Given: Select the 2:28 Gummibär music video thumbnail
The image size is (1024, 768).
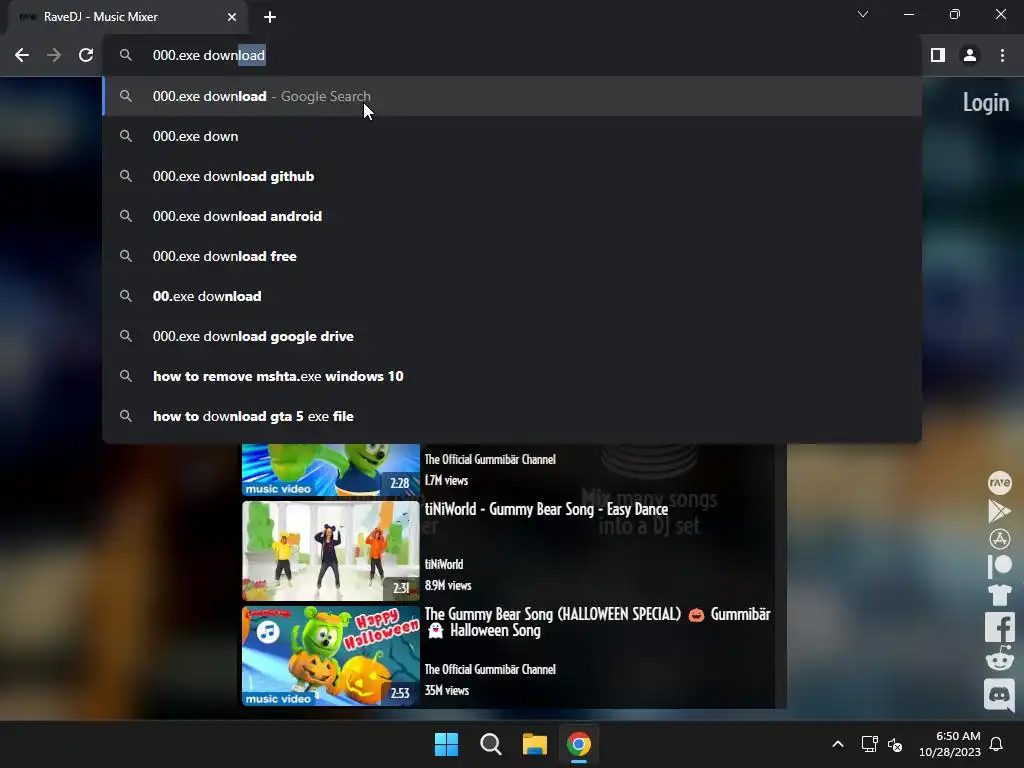Looking at the screenshot, I should tap(330, 470).
